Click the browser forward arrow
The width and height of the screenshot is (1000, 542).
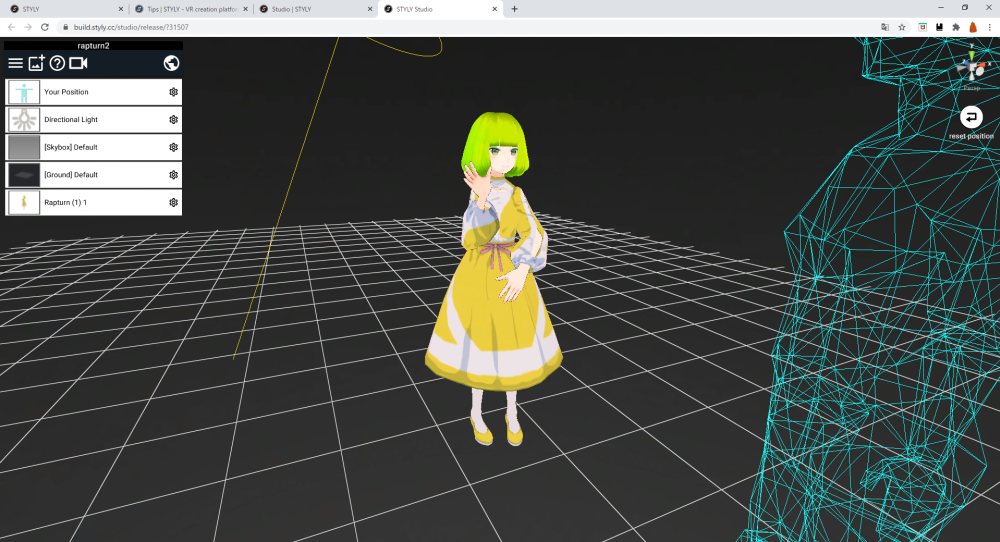28,27
